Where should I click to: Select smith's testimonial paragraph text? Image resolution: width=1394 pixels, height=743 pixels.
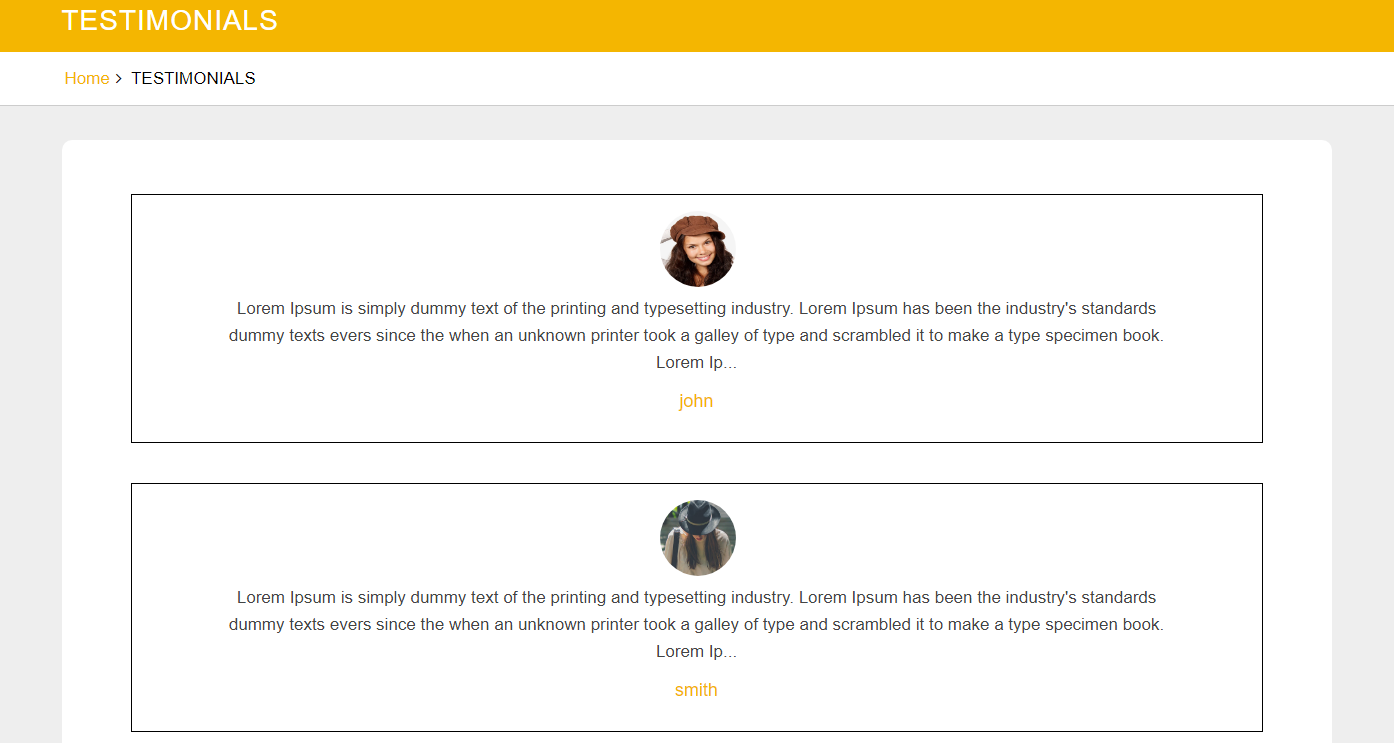pyautogui.click(x=696, y=624)
